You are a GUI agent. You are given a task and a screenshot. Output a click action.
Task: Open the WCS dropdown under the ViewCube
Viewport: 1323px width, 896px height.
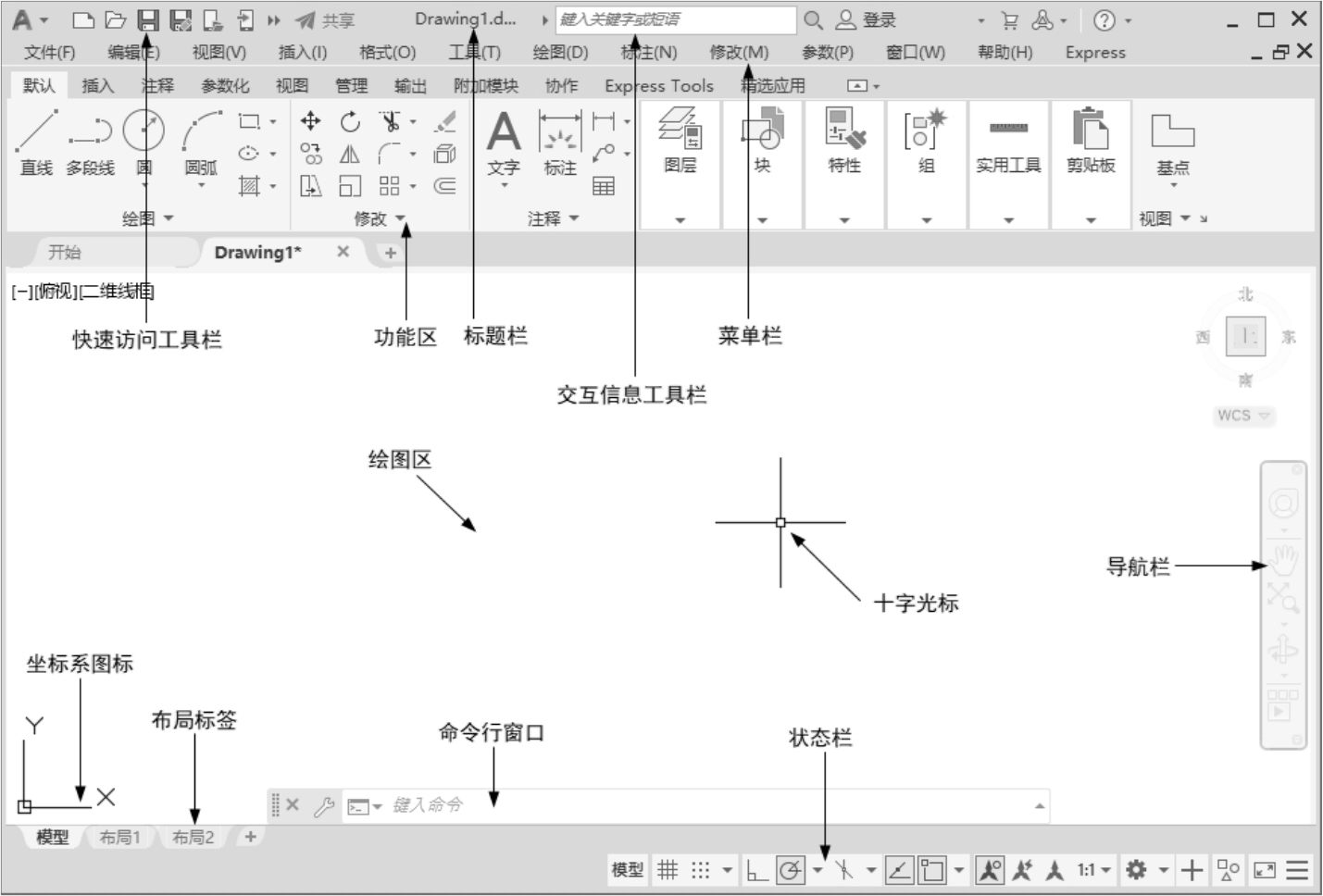[x=1243, y=416]
